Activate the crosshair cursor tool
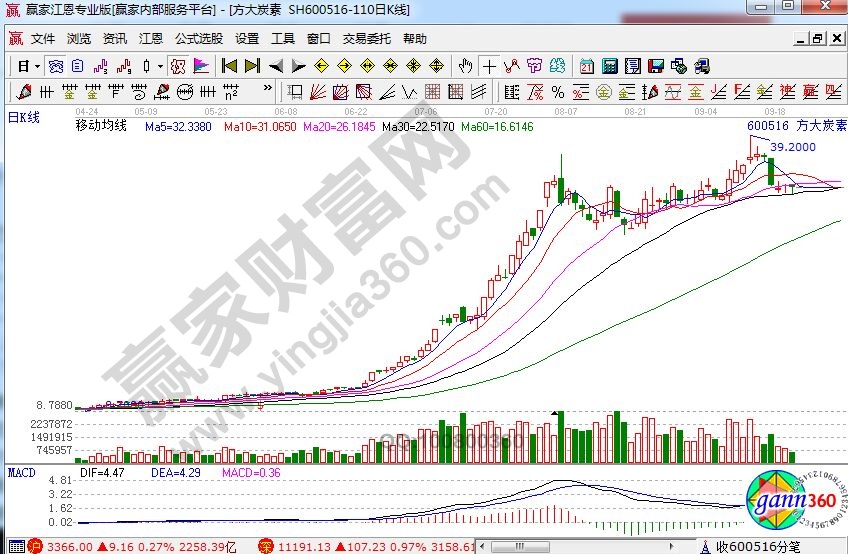The width and height of the screenshot is (848, 554). [x=489, y=66]
